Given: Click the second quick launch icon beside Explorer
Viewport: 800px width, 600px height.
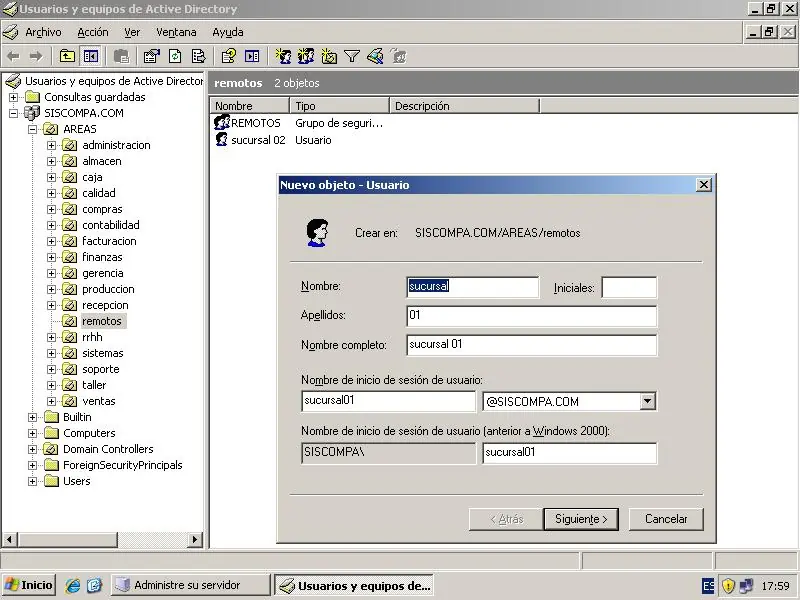Looking at the screenshot, I should point(94,585).
